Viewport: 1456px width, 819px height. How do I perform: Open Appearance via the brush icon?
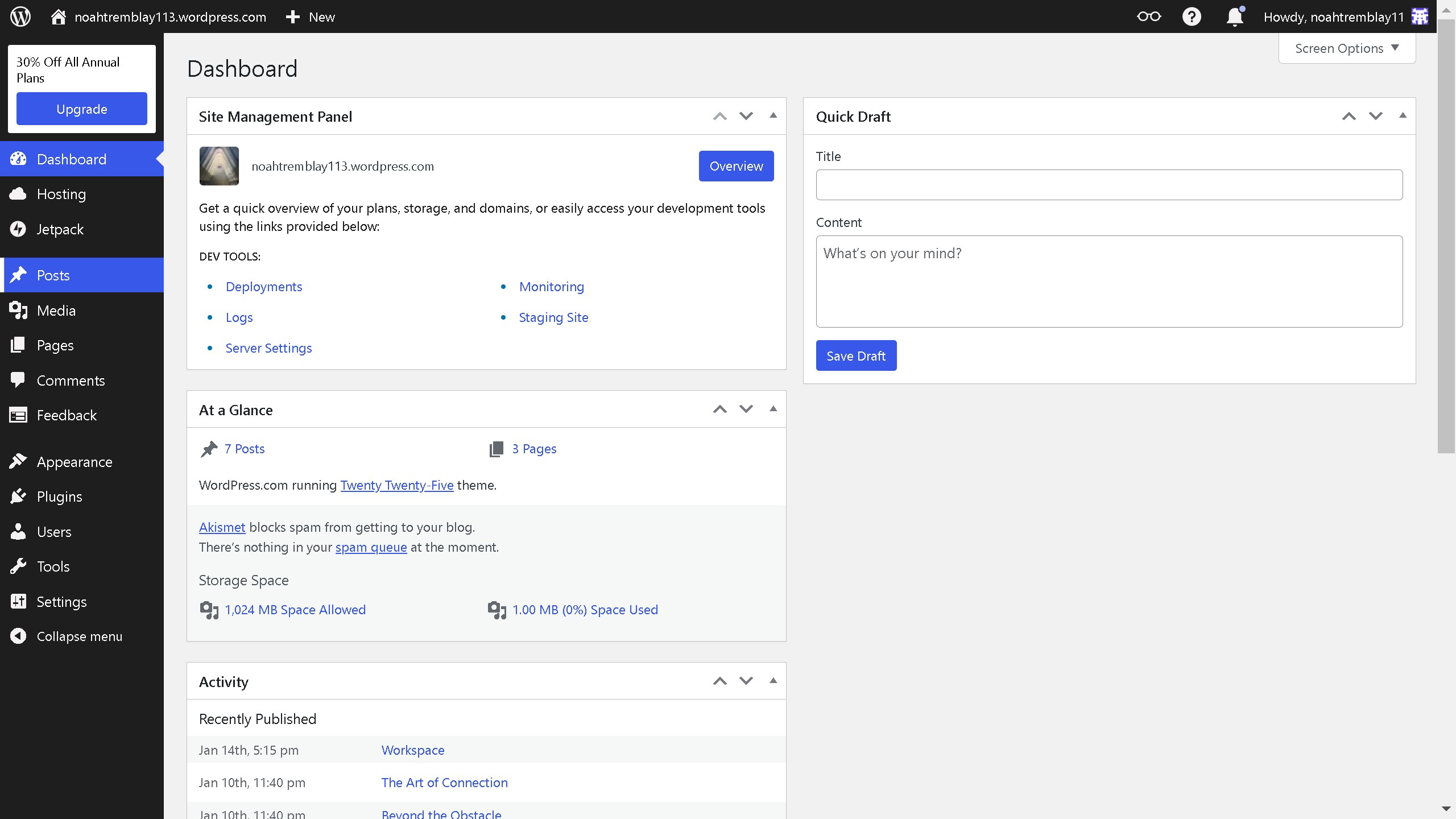(x=19, y=461)
